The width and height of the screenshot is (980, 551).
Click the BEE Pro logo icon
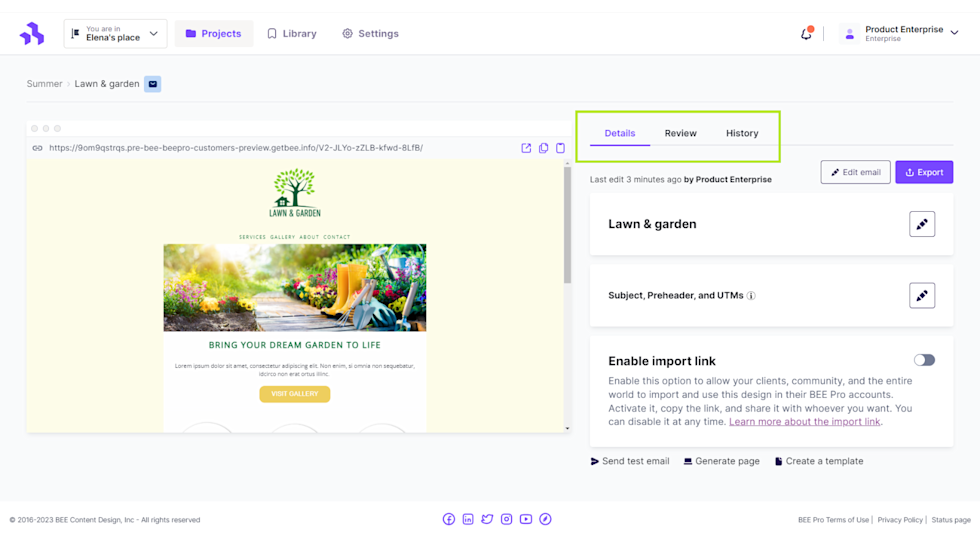(x=32, y=34)
